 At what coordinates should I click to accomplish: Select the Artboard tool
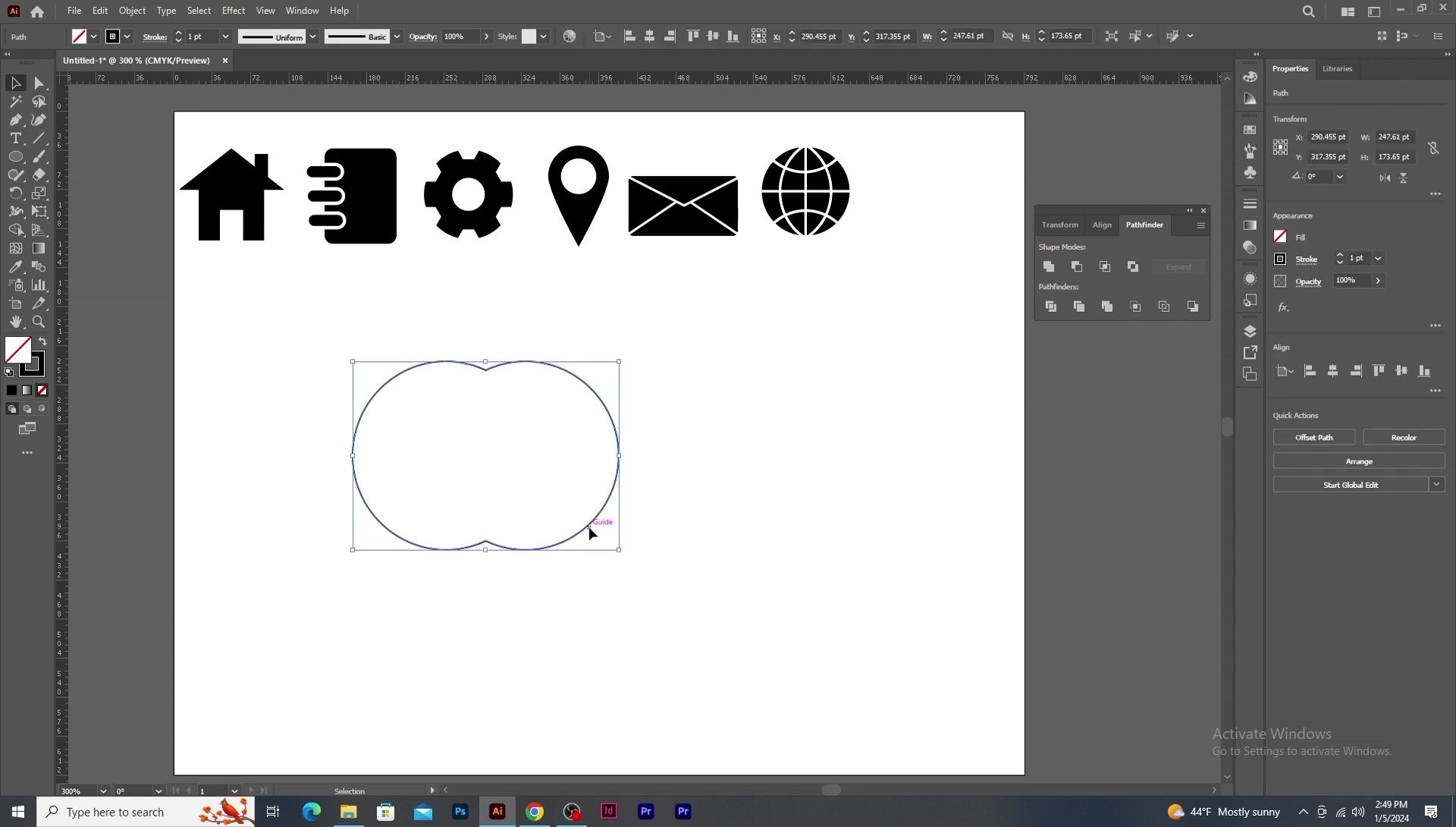[x=16, y=303]
